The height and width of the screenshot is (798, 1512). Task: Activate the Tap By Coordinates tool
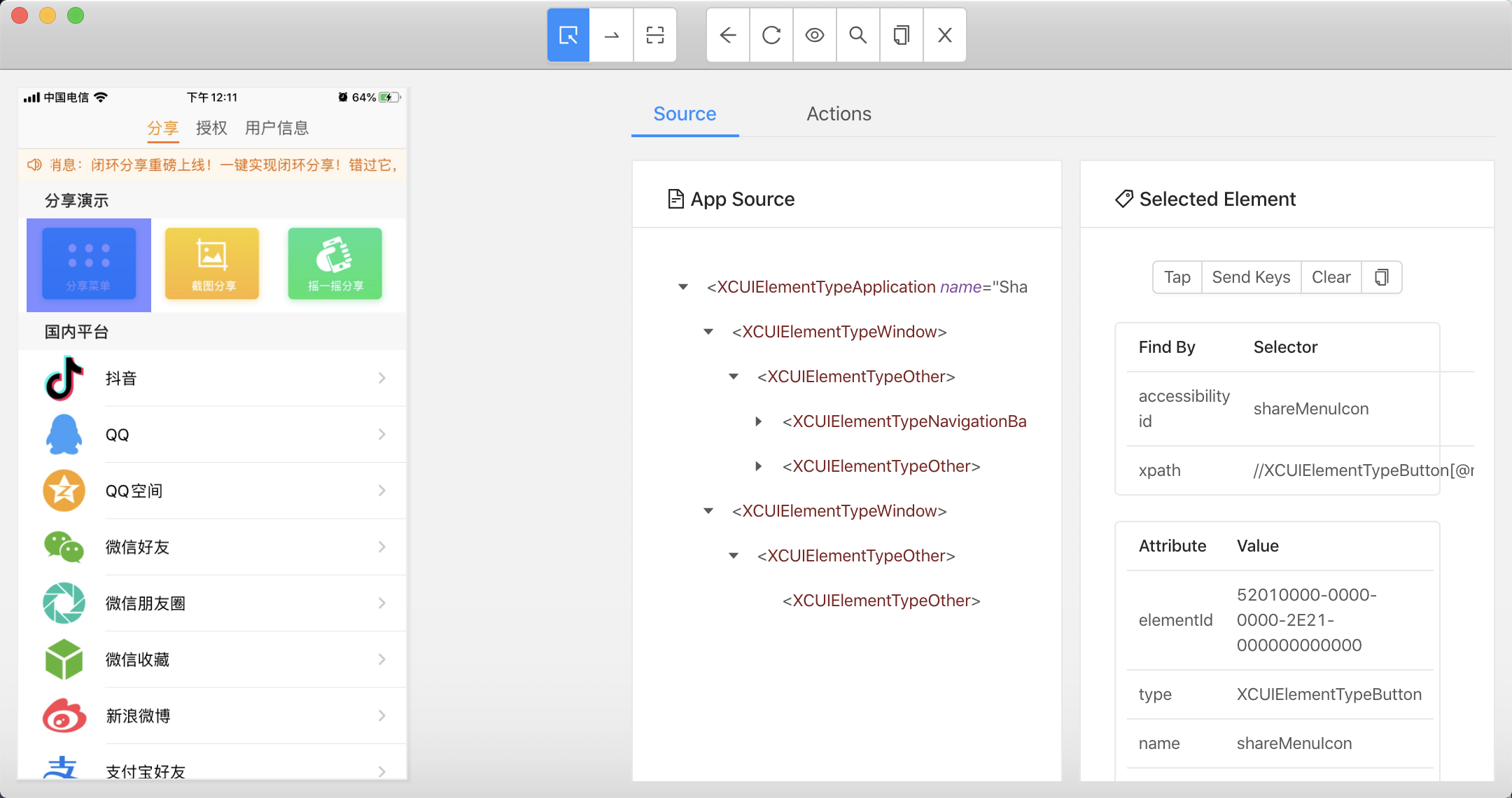click(x=654, y=35)
